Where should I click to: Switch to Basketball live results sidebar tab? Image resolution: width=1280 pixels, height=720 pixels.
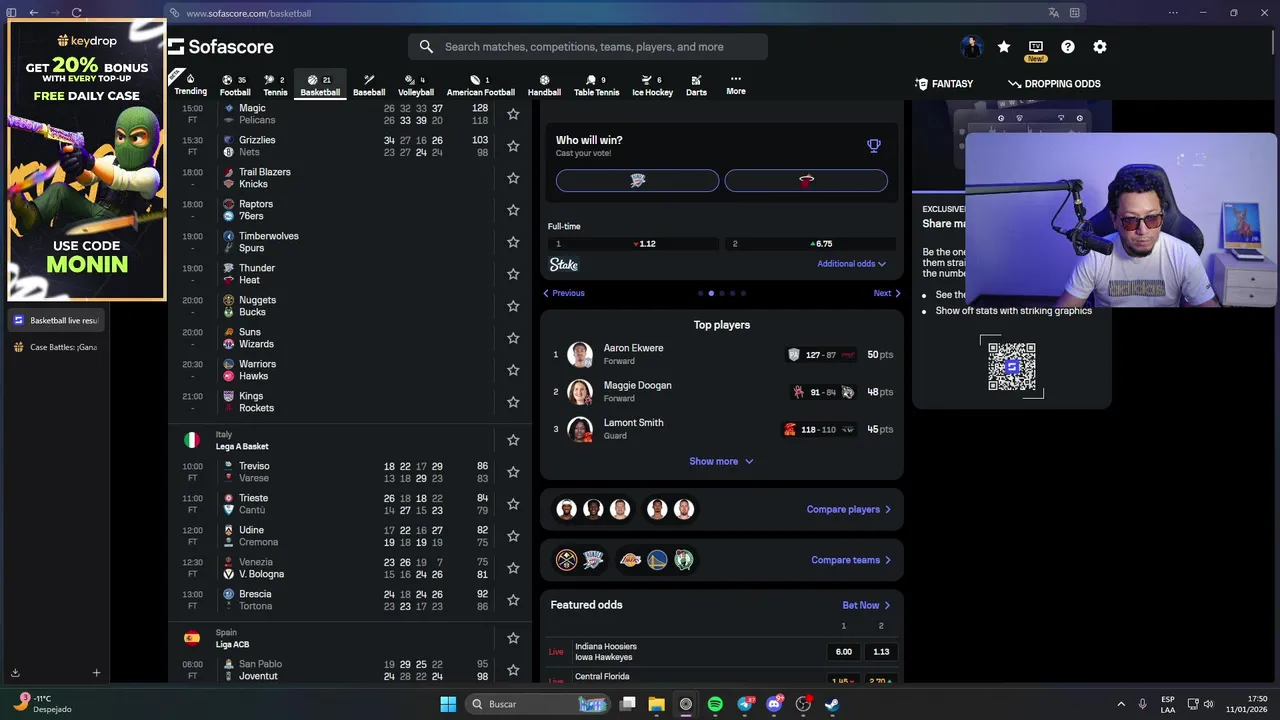coord(56,321)
